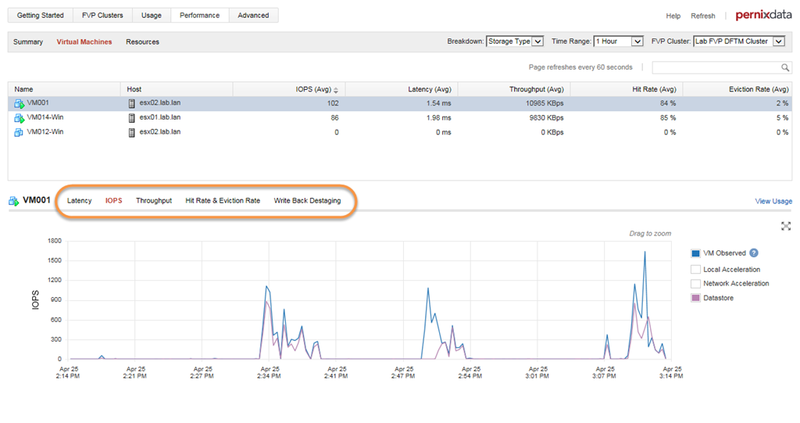Select the VM012-Win row name

coord(45,132)
